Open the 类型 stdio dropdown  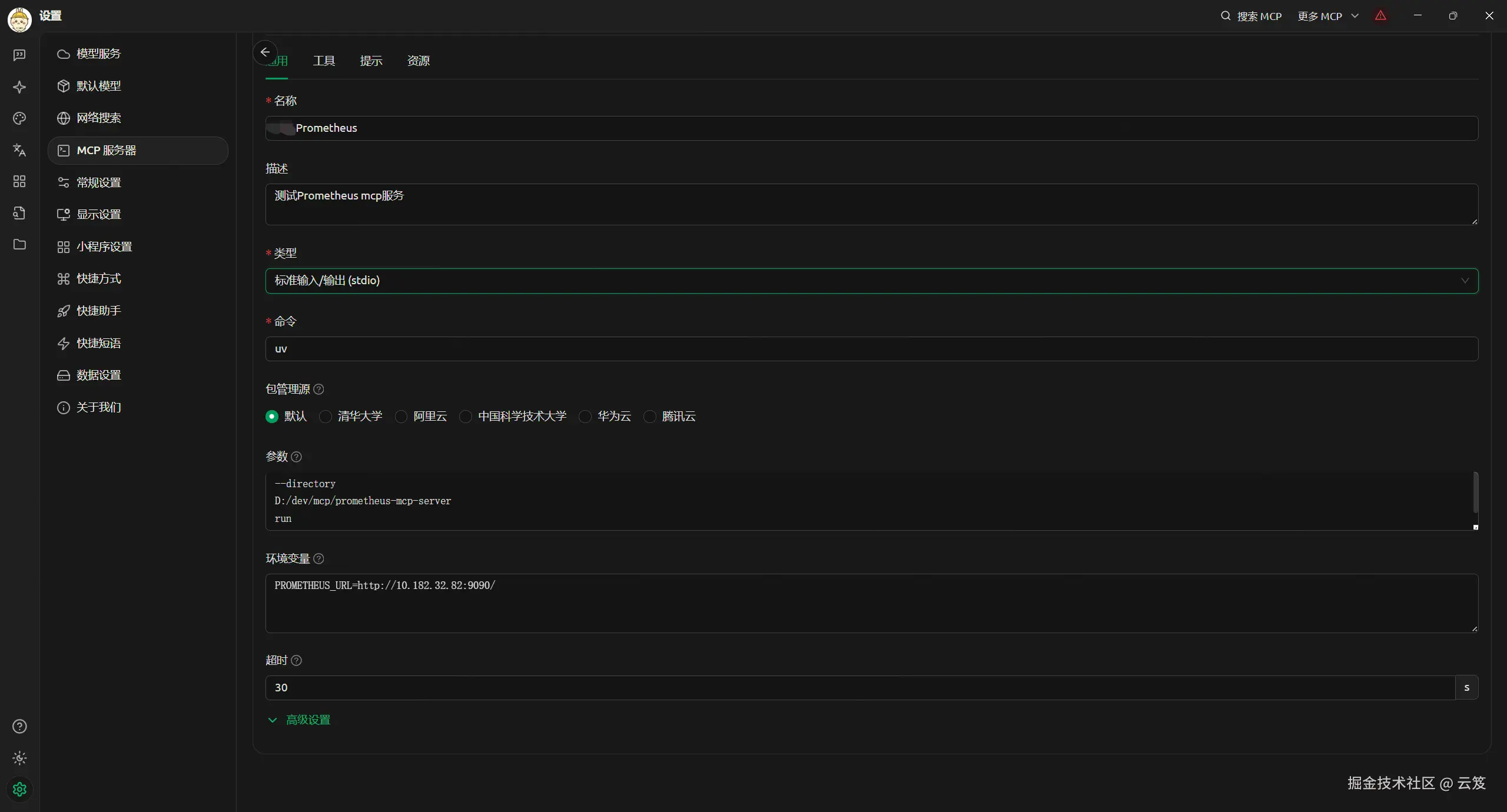pyautogui.click(x=871, y=281)
